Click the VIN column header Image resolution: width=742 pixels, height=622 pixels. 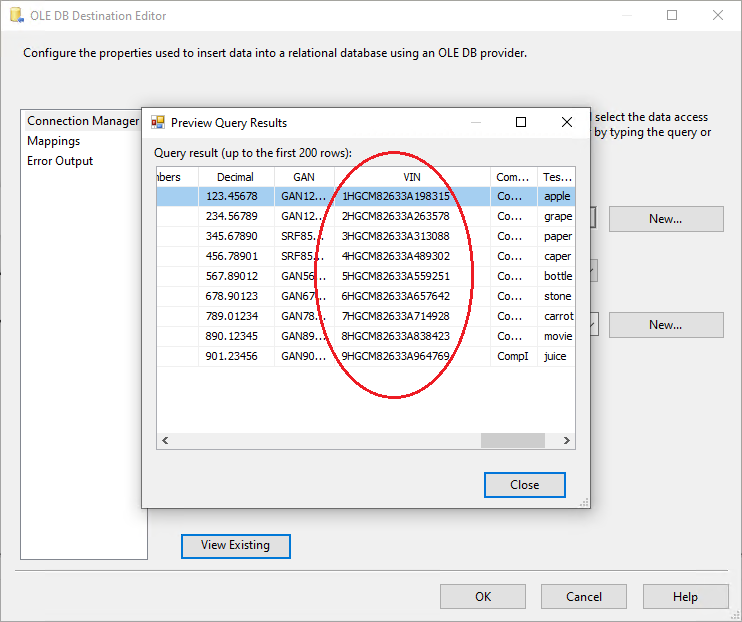pos(413,177)
